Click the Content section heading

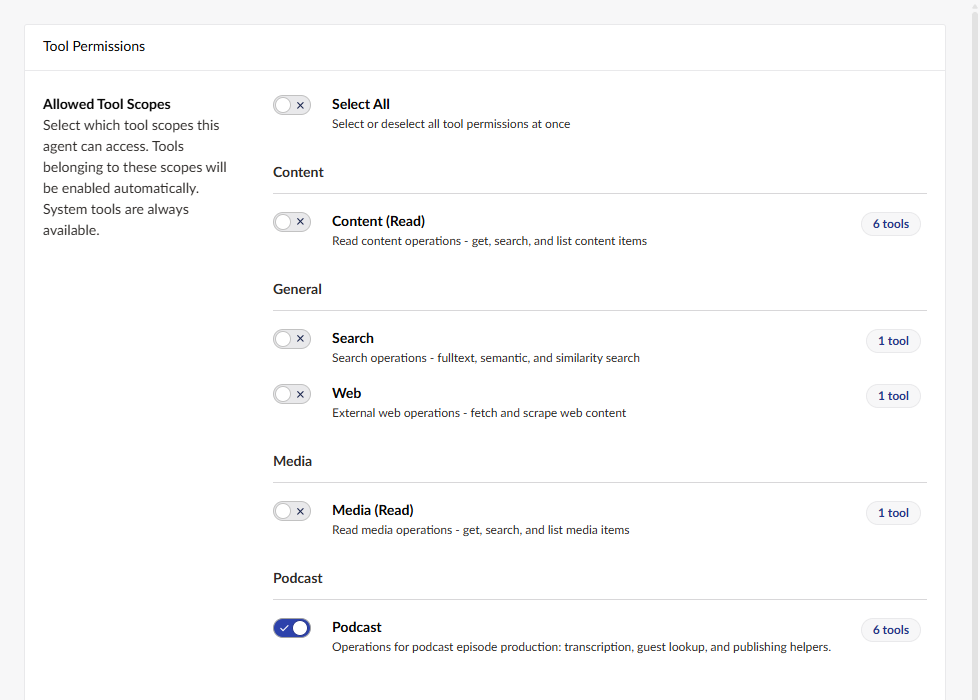(x=298, y=172)
